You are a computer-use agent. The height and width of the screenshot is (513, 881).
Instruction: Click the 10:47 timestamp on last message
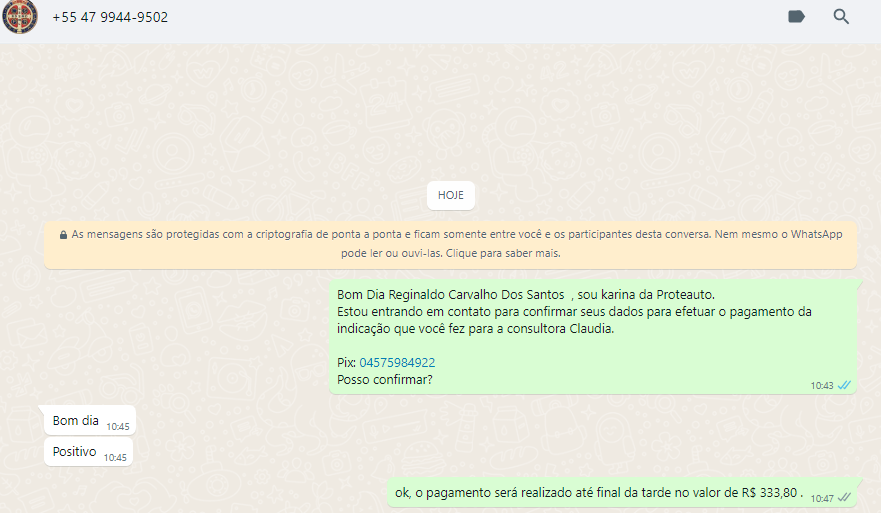pos(821,497)
